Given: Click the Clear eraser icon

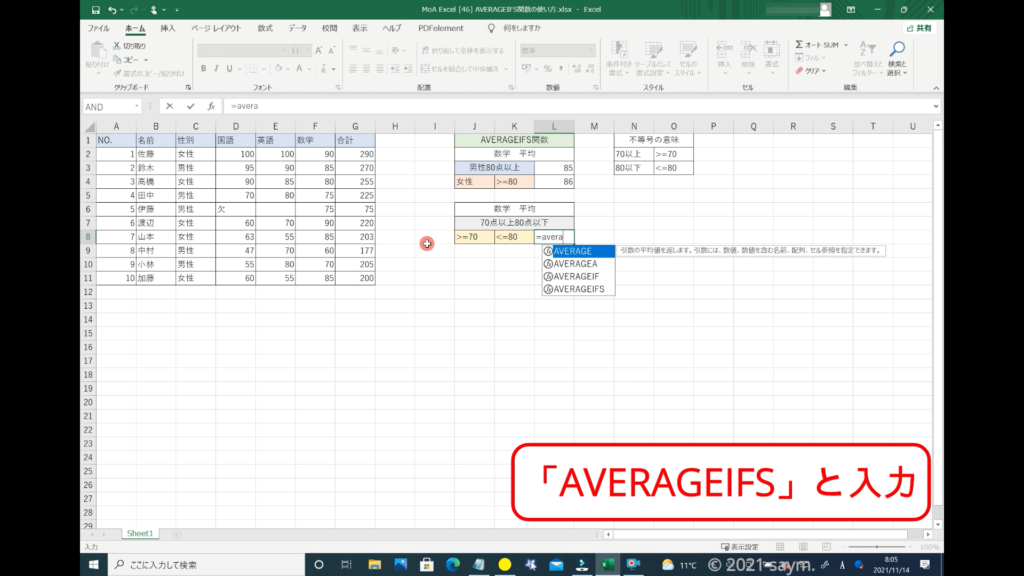Looking at the screenshot, I should tap(800, 71).
